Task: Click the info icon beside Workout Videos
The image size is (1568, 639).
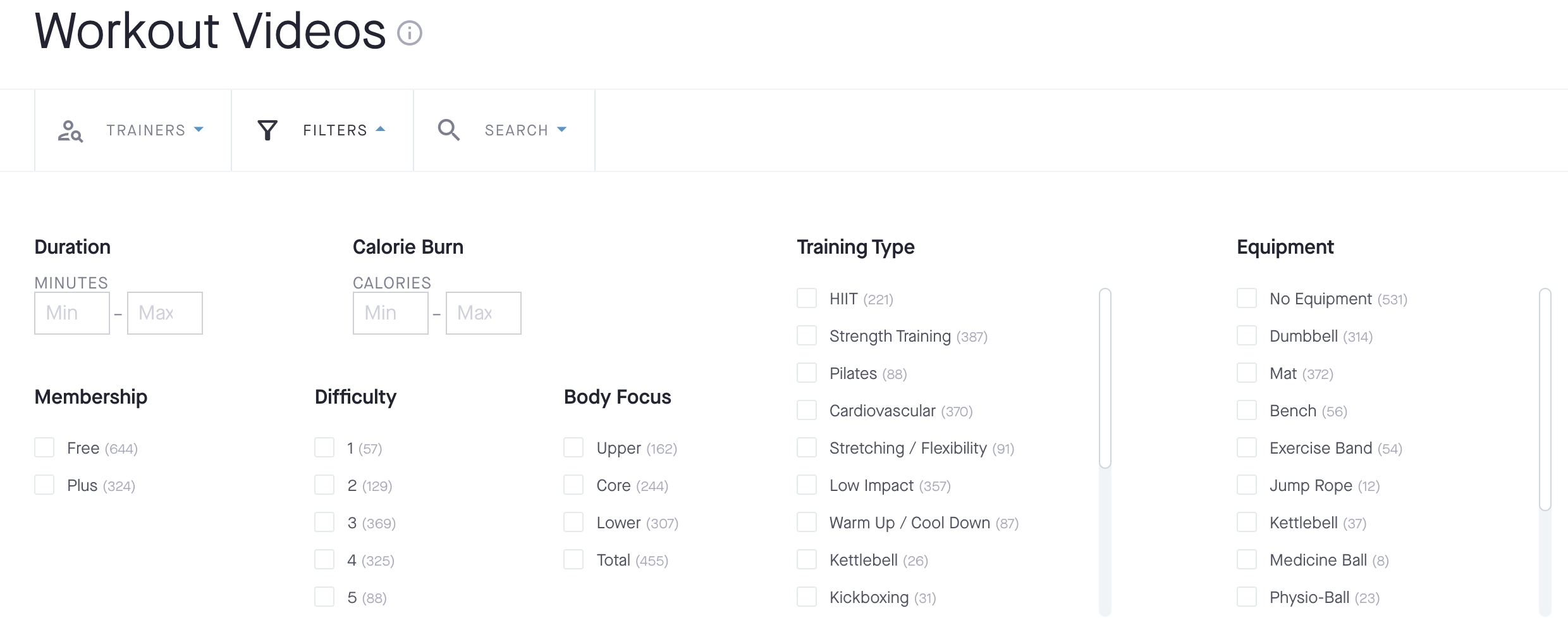Action: click(409, 33)
